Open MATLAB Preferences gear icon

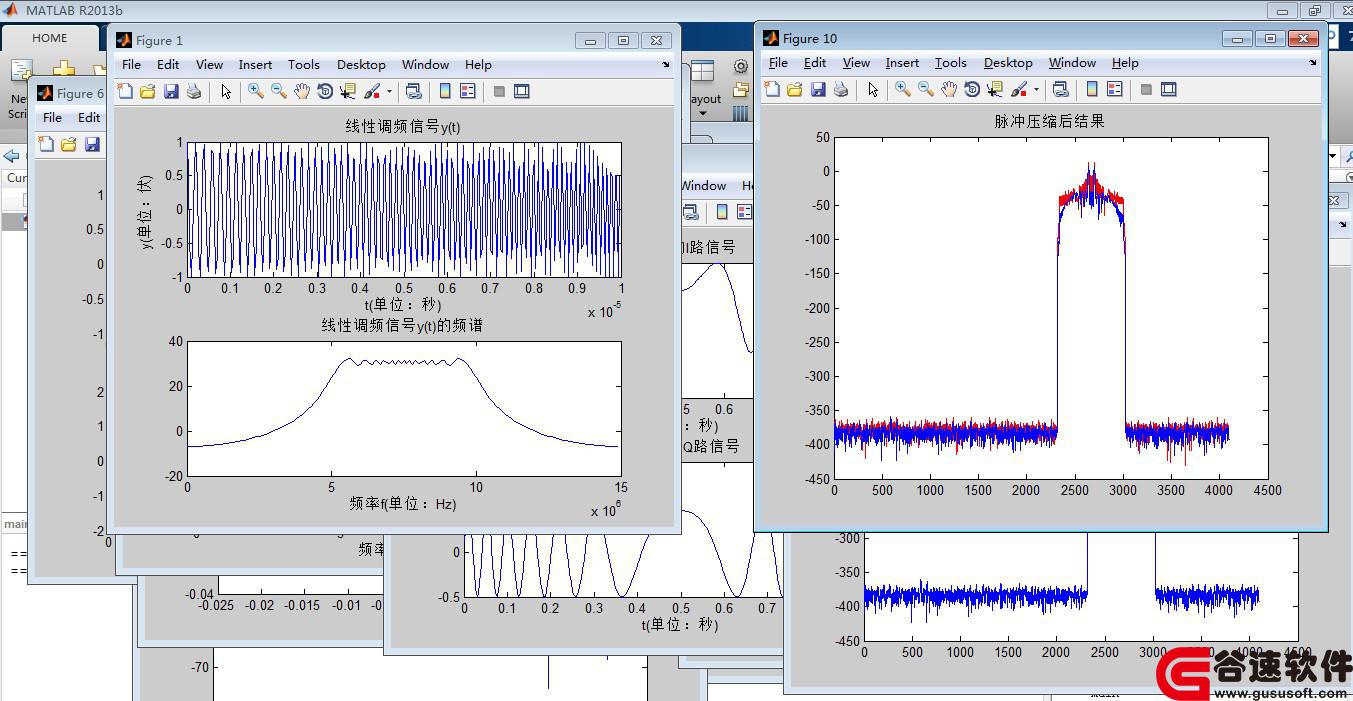[x=741, y=67]
